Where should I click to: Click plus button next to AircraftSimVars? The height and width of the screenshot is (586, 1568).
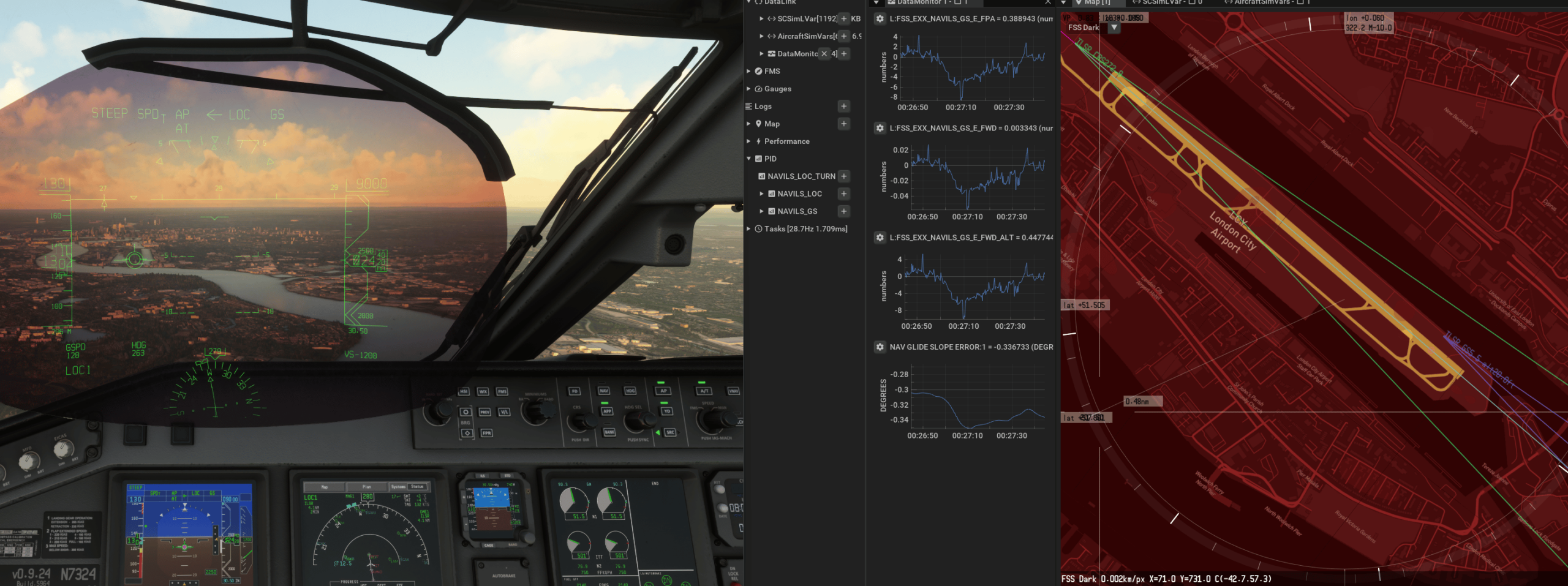(x=843, y=36)
